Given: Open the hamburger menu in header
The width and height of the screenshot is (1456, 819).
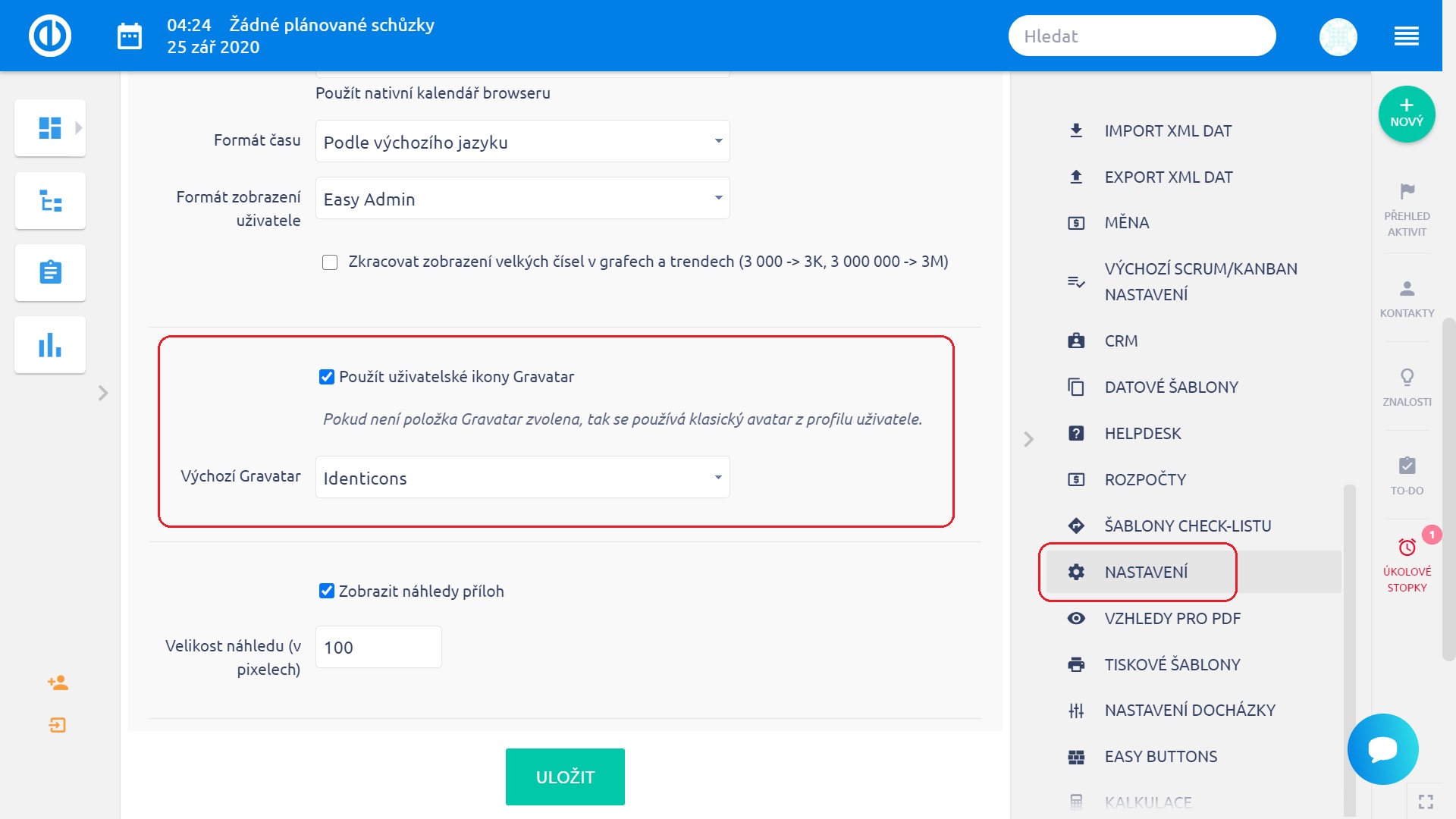Looking at the screenshot, I should [x=1406, y=36].
